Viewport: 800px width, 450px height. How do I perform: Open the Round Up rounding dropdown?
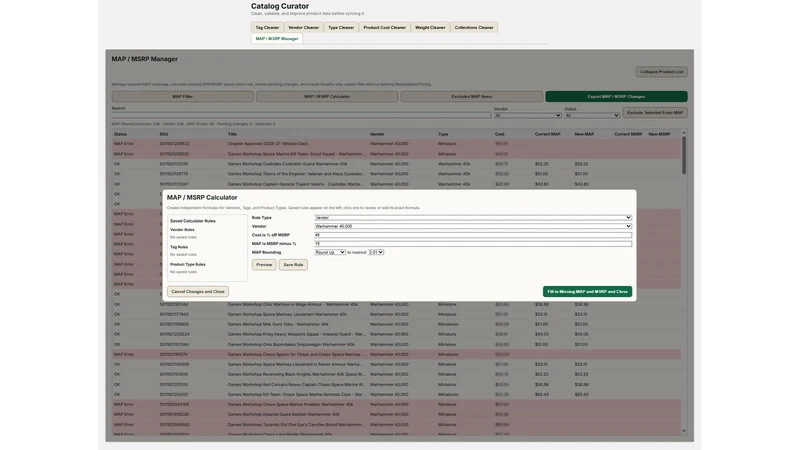(x=330, y=253)
